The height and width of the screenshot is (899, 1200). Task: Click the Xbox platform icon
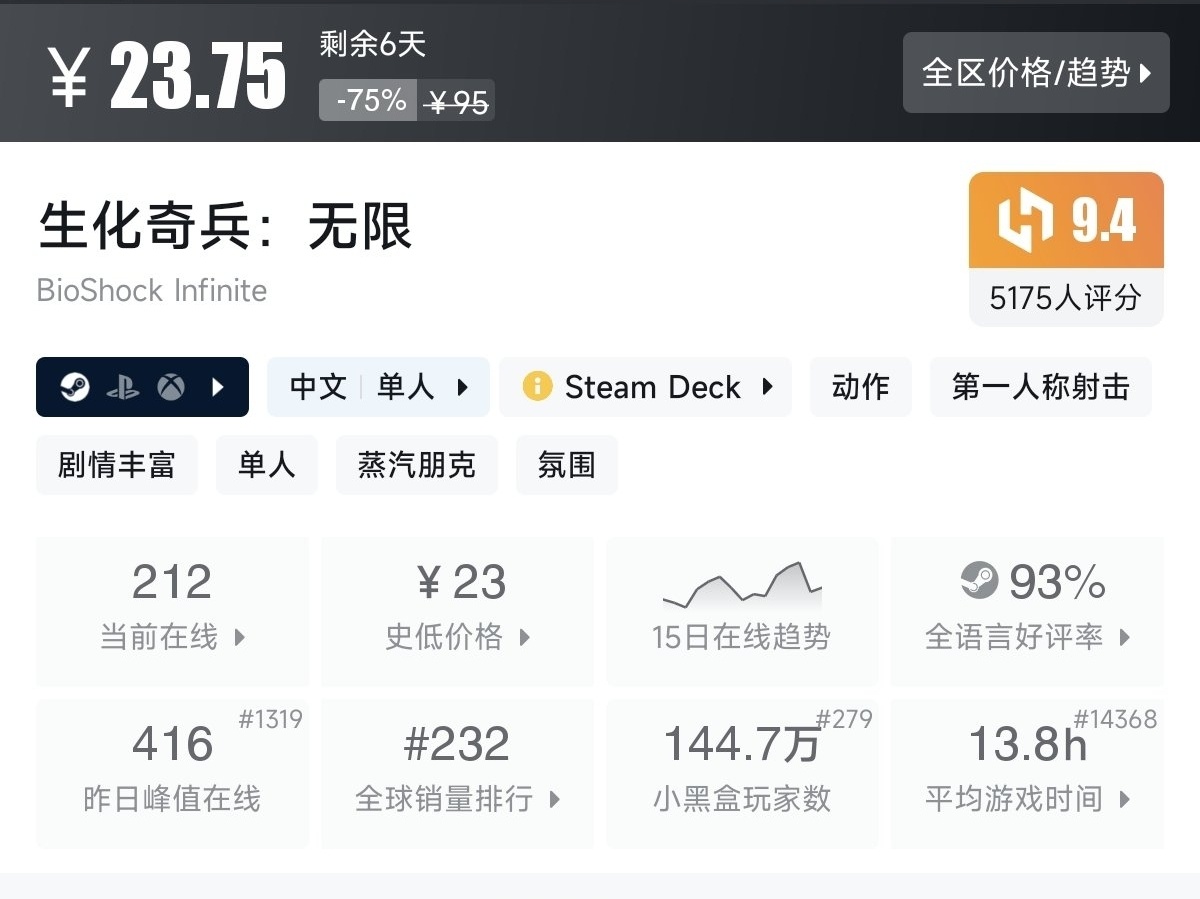pyautogui.click(x=171, y=387)
